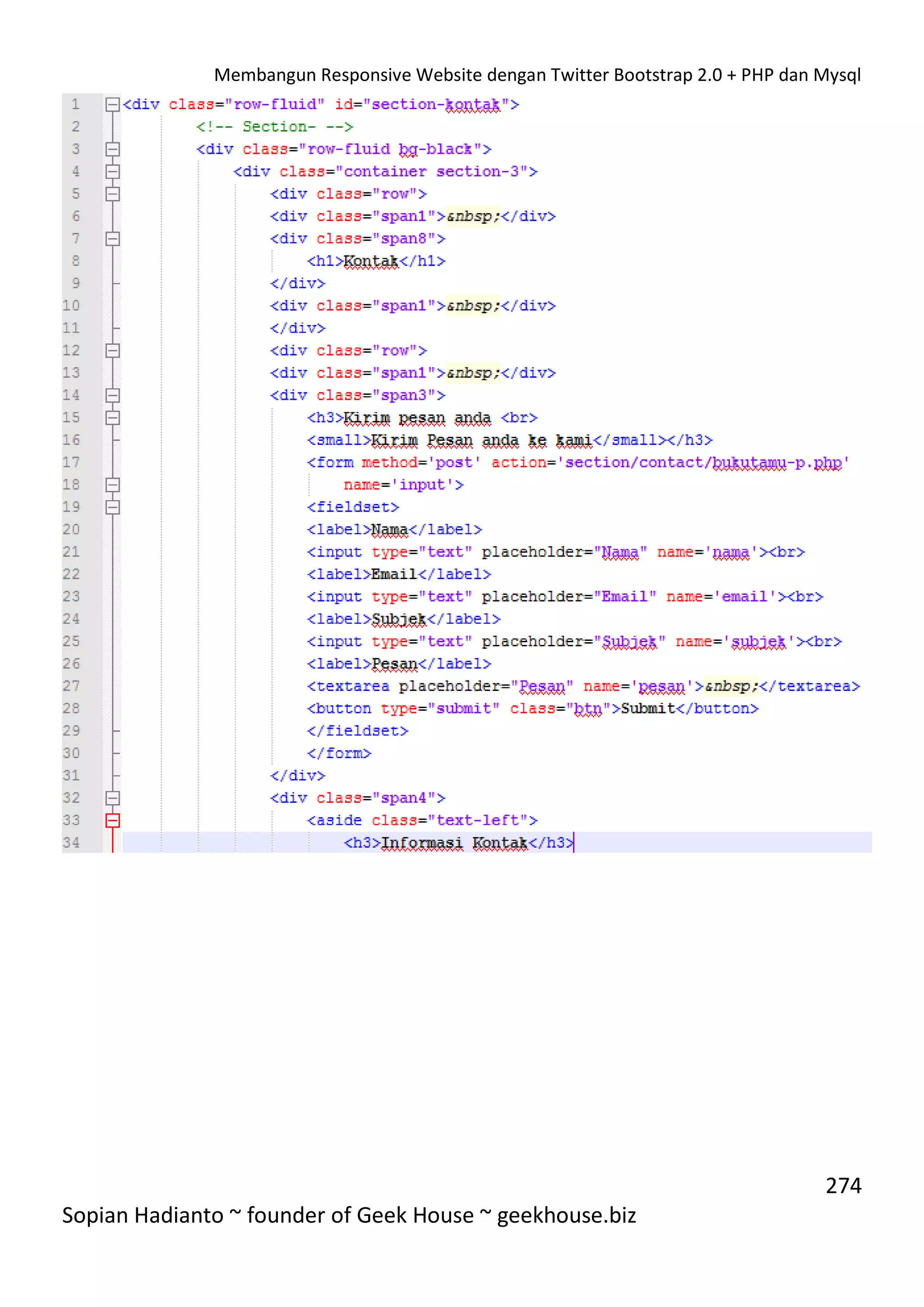
Task: Click the 'span4' class value on line 32
Action: point(404,798)
